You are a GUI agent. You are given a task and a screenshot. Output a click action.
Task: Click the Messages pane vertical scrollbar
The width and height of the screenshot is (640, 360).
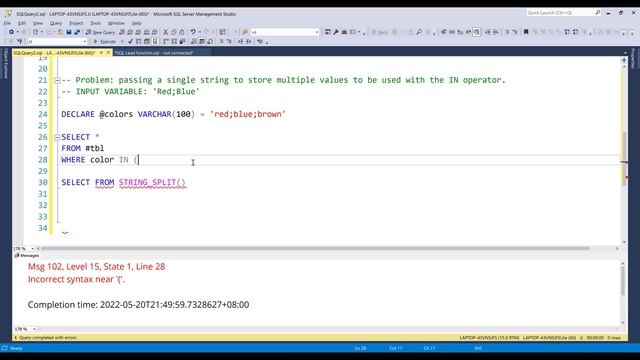click(x=623, y=282)
